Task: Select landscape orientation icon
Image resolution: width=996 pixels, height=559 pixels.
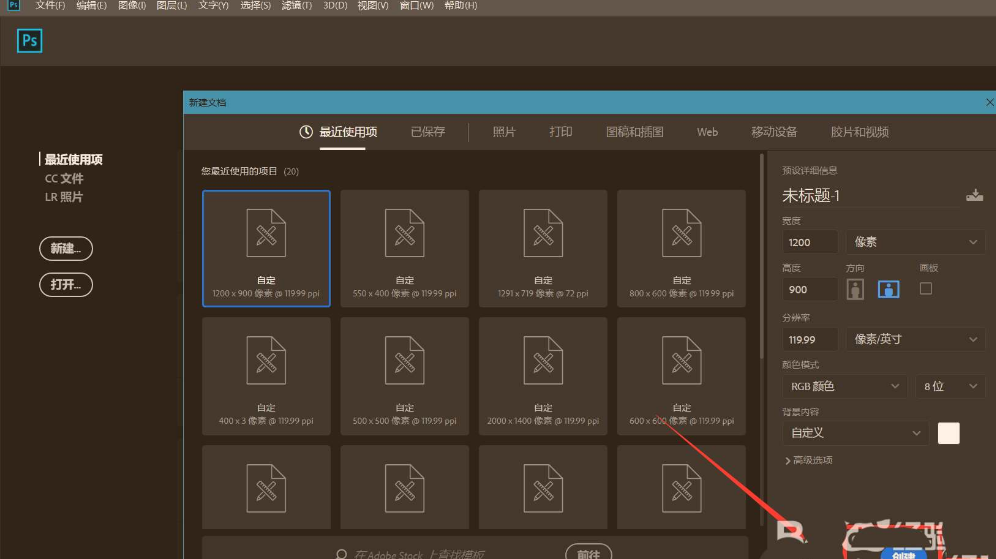Action: click(x=888, y=289)
